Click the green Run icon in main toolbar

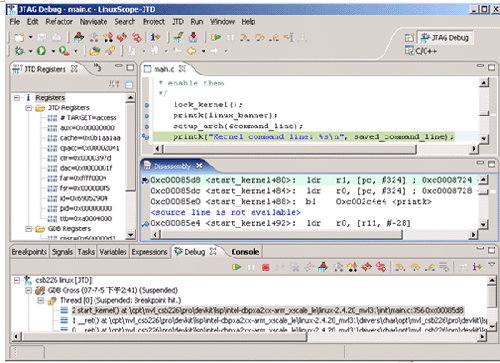click(41, 51)
